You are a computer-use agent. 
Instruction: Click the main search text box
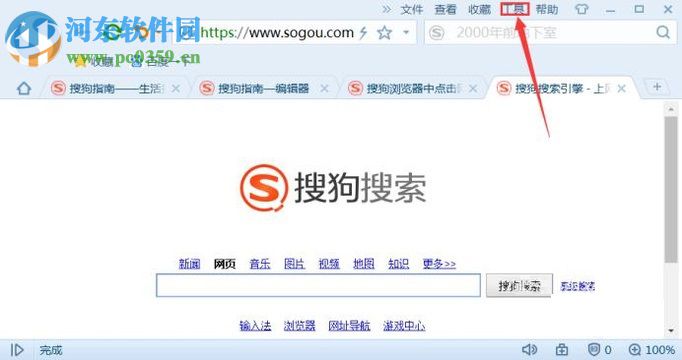pyautogui.click(x=318, y=285)
